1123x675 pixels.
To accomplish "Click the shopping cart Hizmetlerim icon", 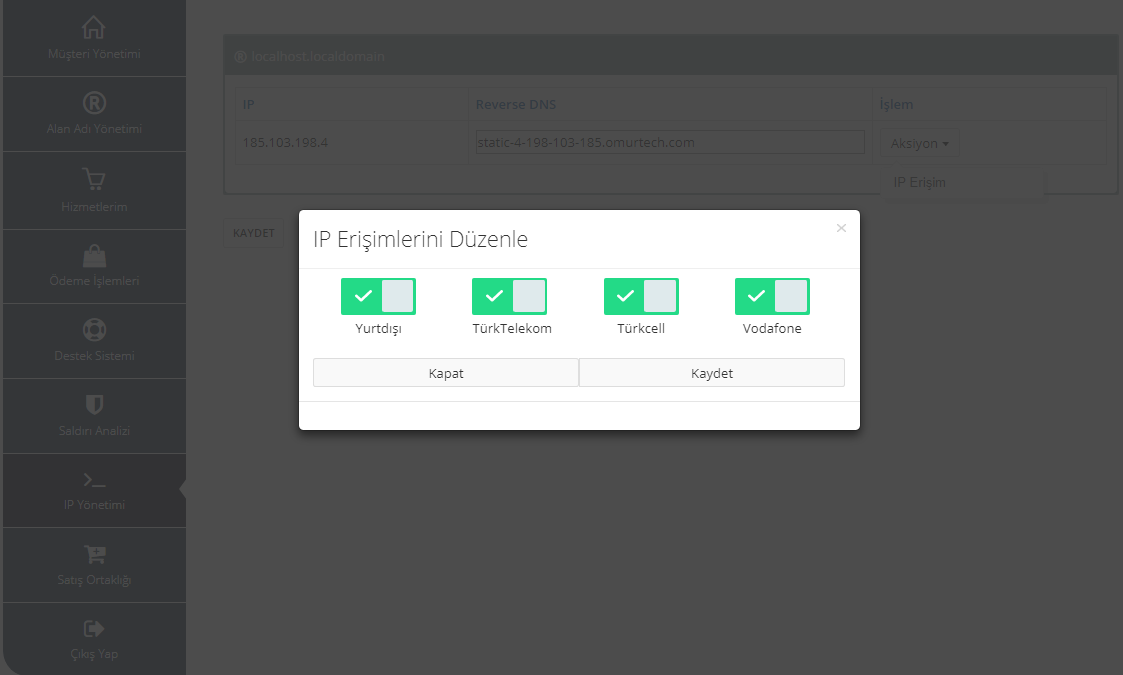I will pos(94,180).
